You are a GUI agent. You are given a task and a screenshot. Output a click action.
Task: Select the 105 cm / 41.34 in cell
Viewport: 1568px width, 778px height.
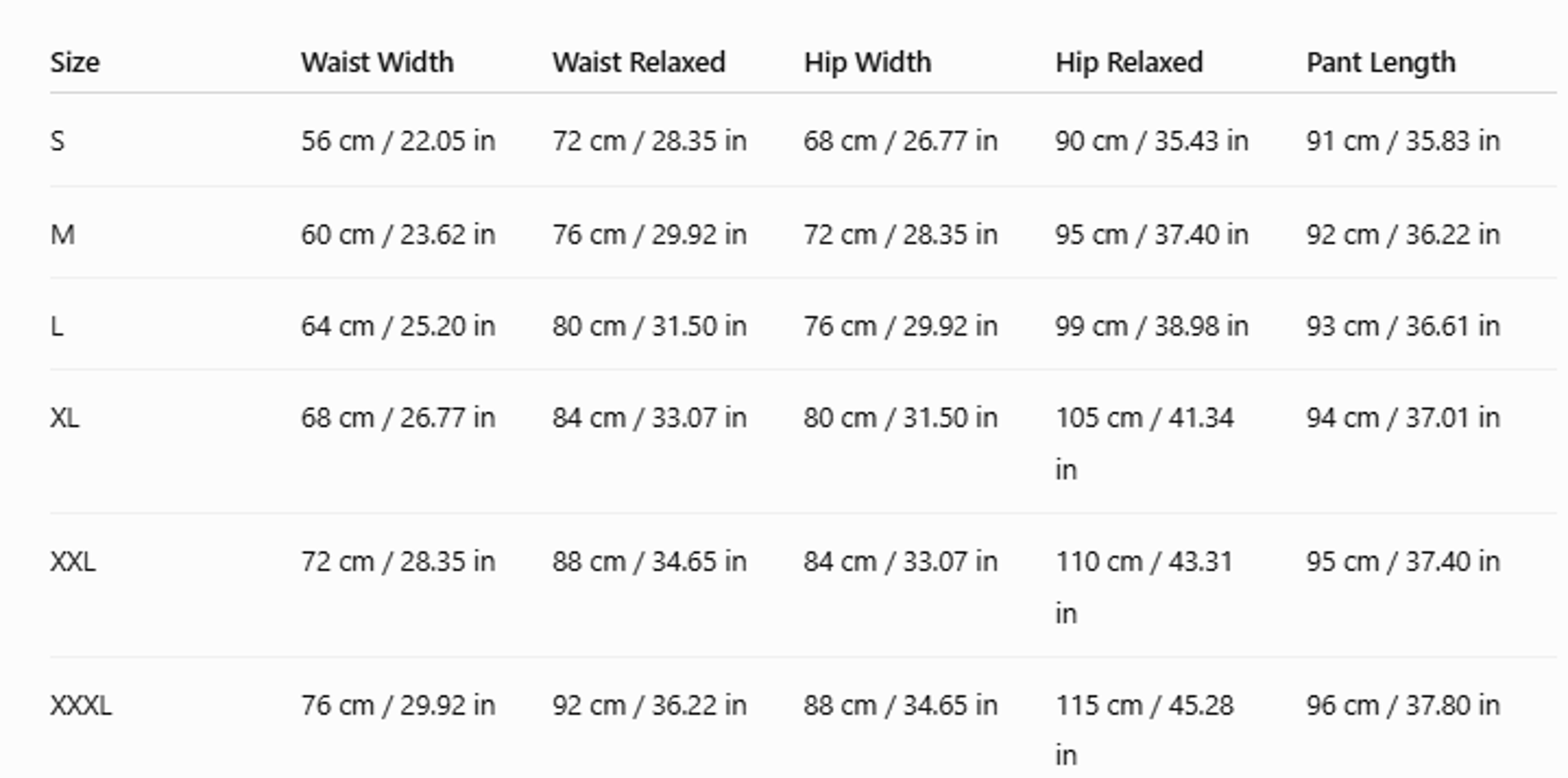tap(1144, 444)
